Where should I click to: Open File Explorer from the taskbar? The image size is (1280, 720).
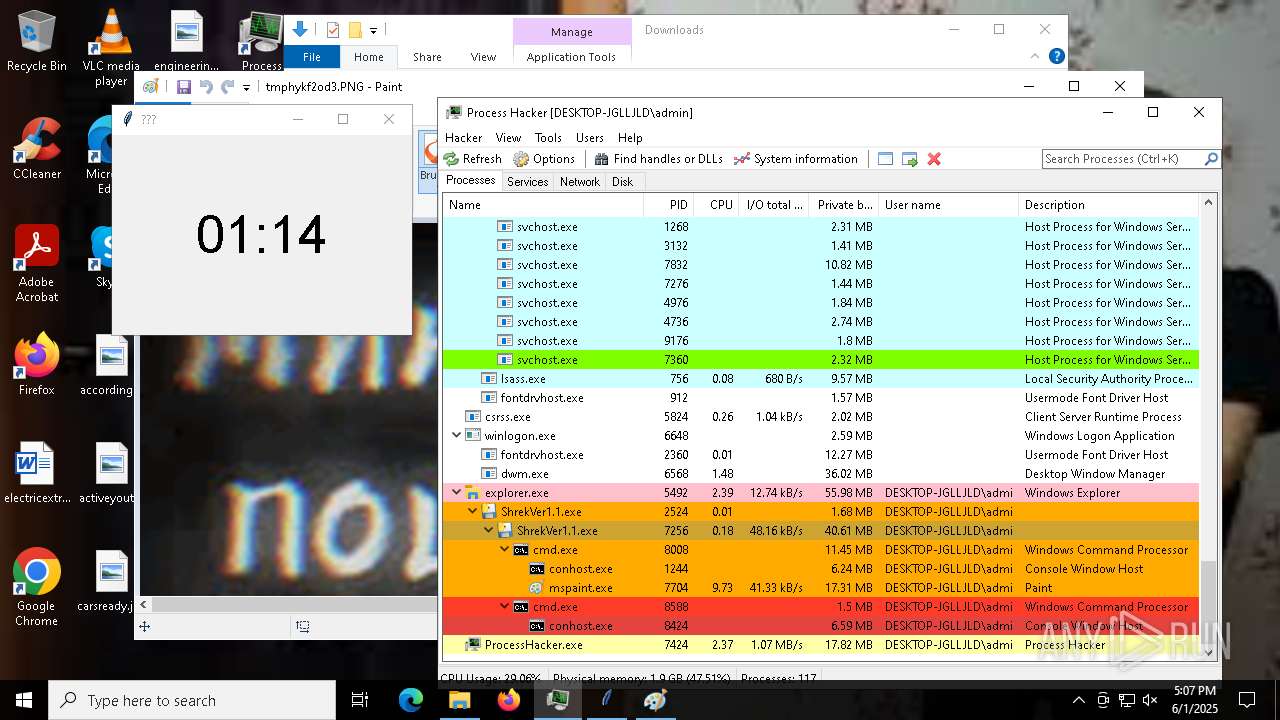point(460,700)
